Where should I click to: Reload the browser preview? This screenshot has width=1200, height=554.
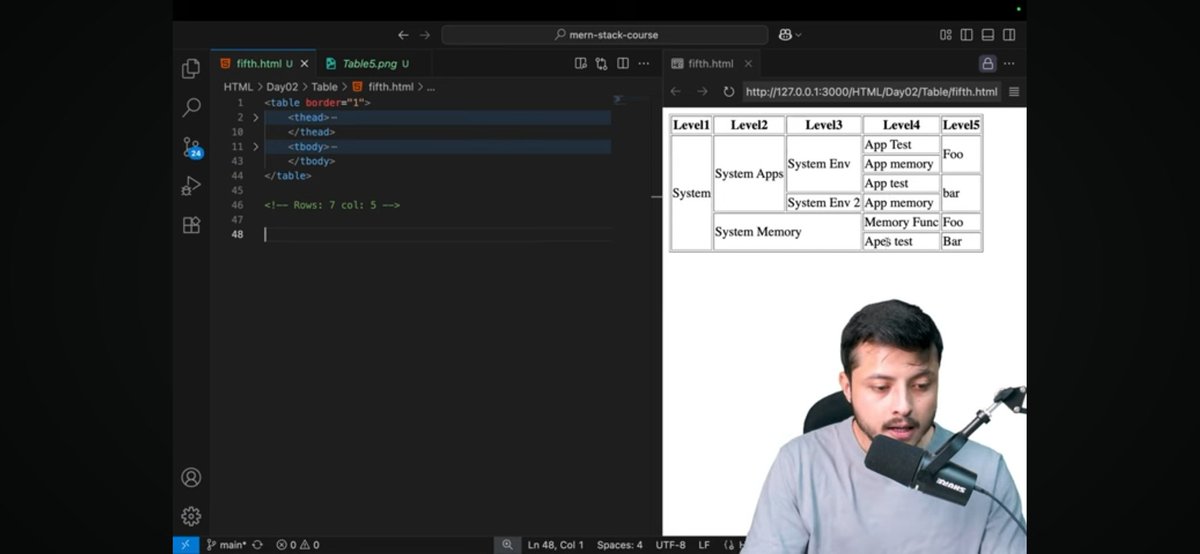[728, 91]
